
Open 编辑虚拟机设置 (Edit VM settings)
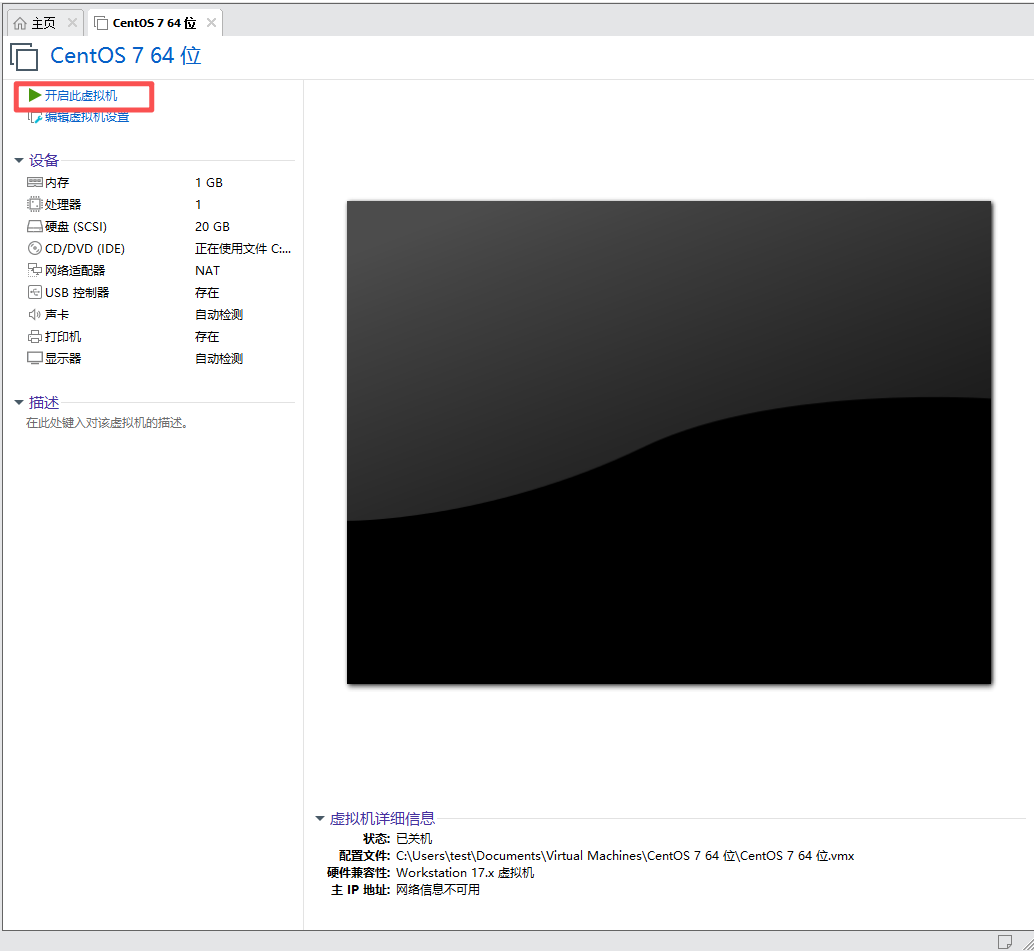coord(84,117)
